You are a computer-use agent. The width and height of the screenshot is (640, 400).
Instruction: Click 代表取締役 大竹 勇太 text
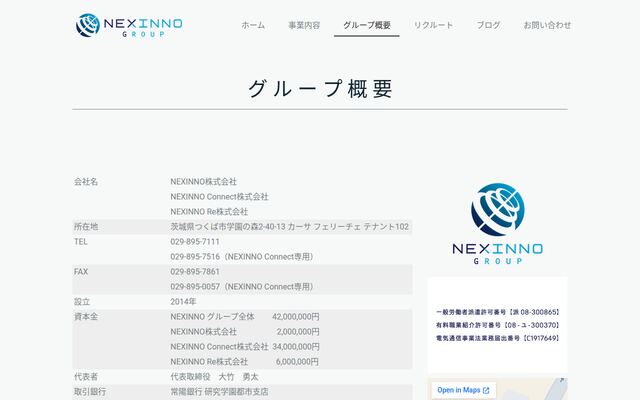214,377
